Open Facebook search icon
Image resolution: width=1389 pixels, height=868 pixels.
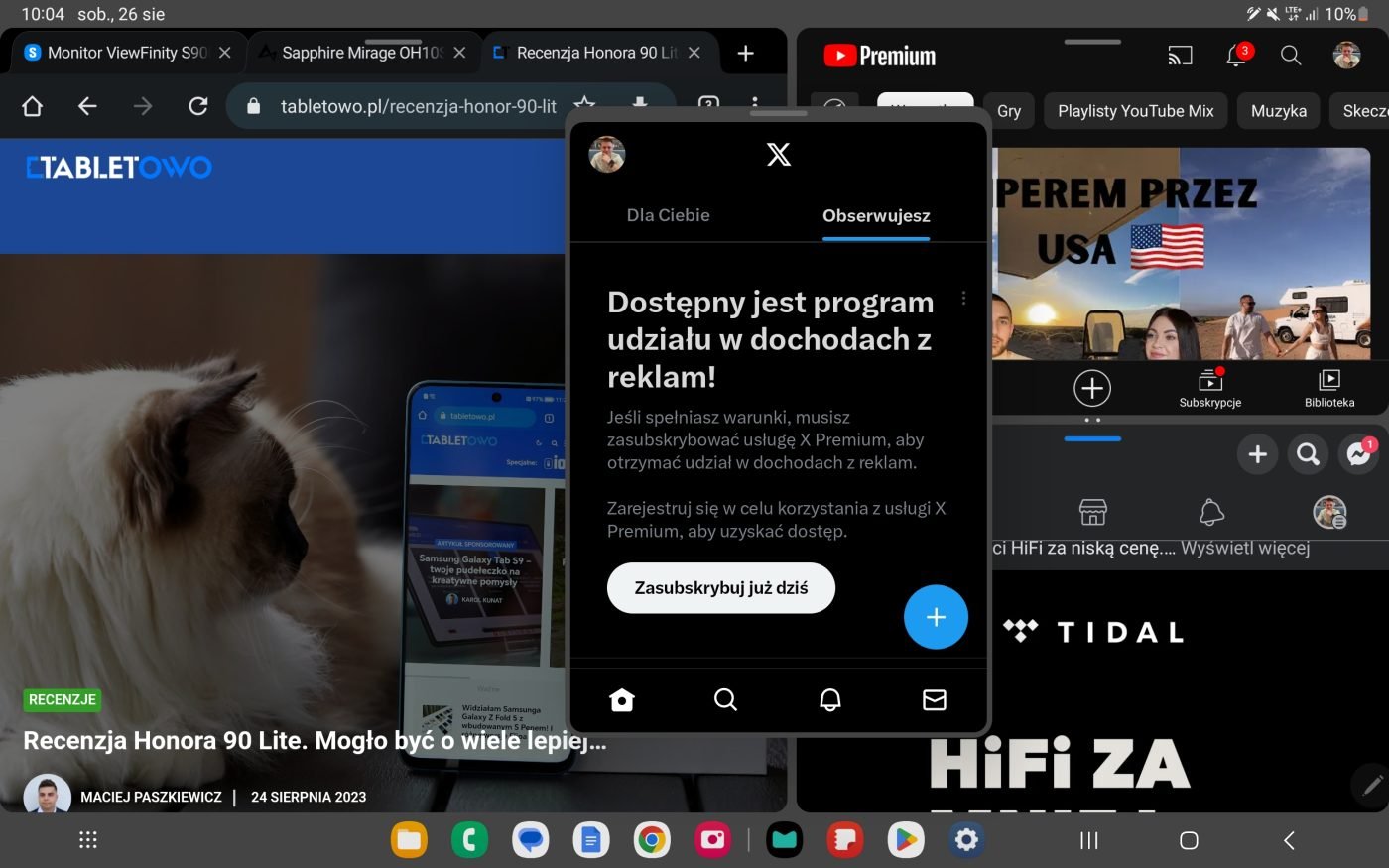(x=1309, y=454)
